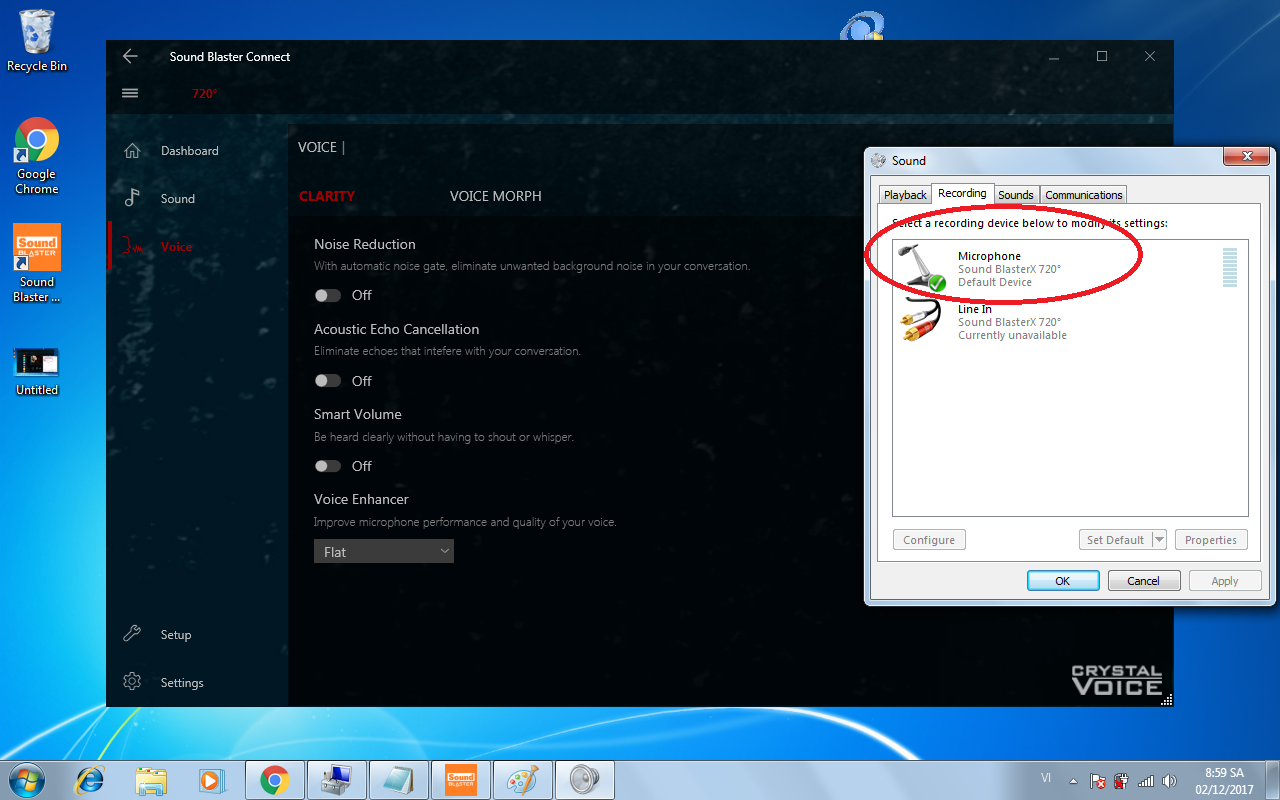Click the Configure button
The width and height of the screenshot is (1280, 800).
point(929,540)
